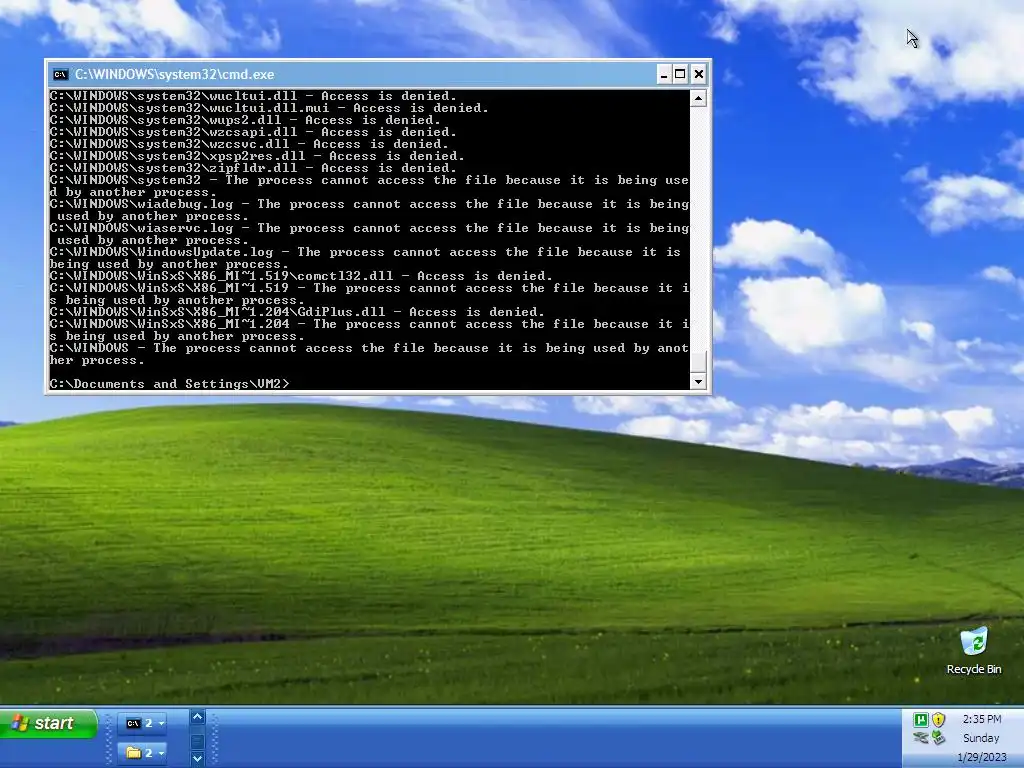Click the 2:35 PM system clock
Viewport: 1024px width, 768px height.
[982, 719]
